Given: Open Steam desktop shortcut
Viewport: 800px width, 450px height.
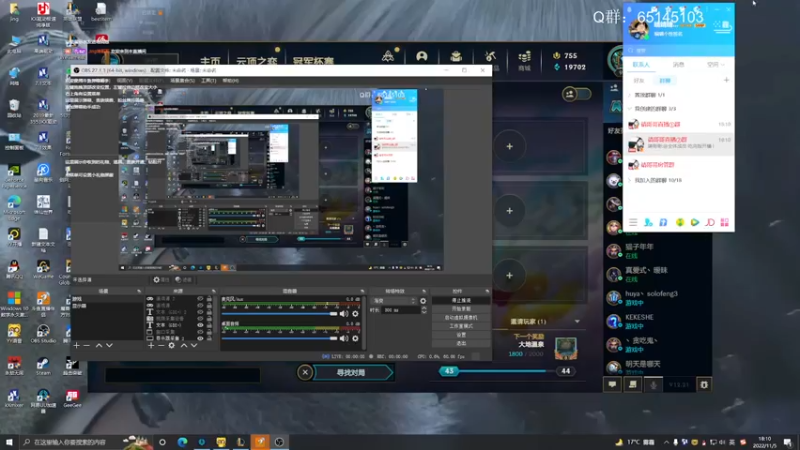Looking at the screenshot, I should 43,366.
